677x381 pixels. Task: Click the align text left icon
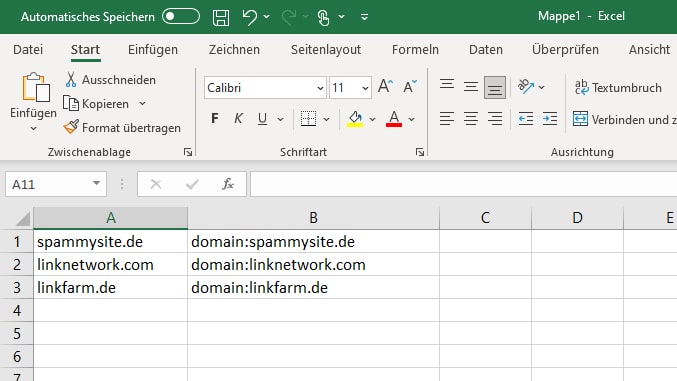coord(447,119)
